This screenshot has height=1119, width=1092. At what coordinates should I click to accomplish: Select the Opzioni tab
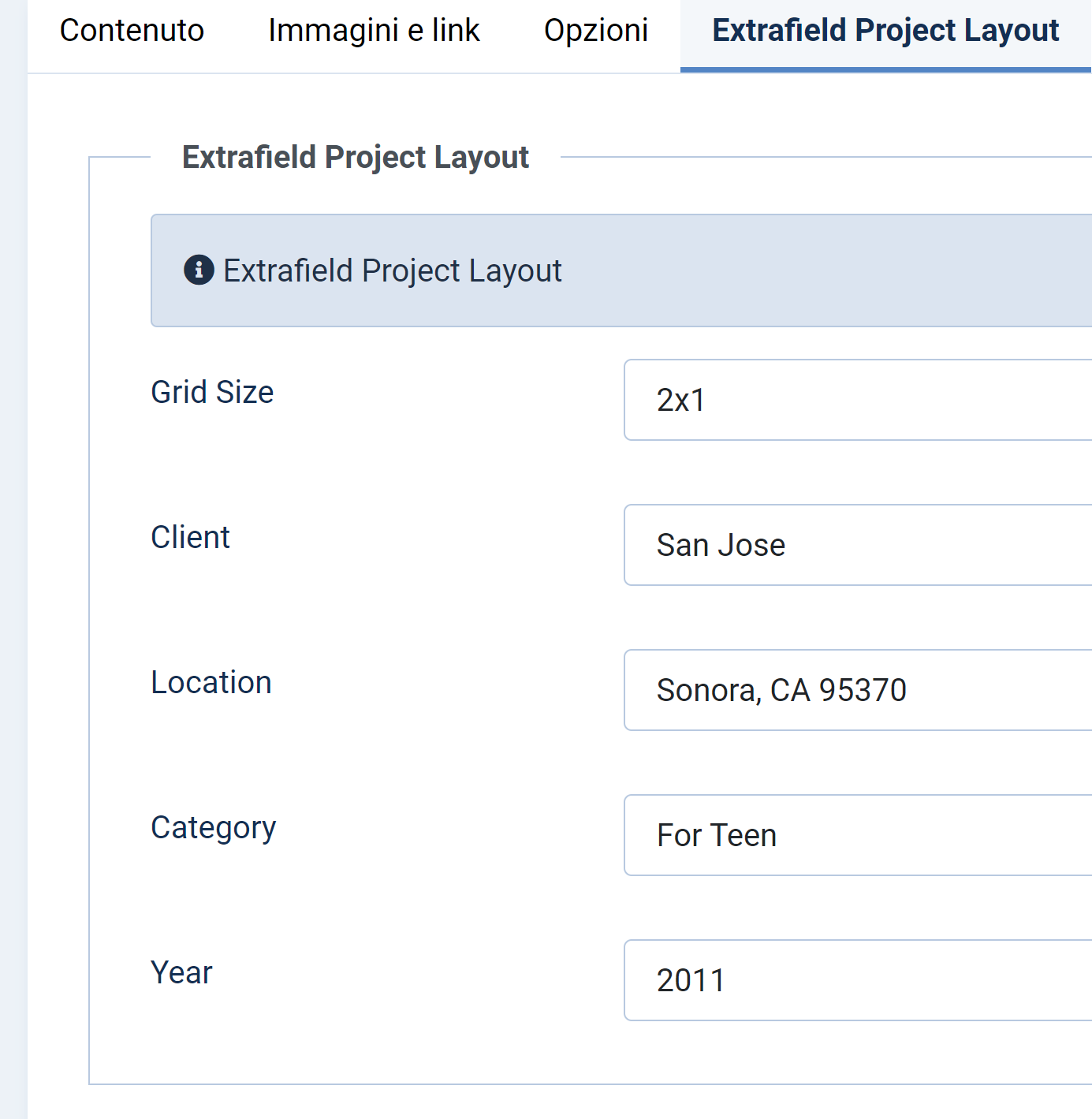coord(596,31)
